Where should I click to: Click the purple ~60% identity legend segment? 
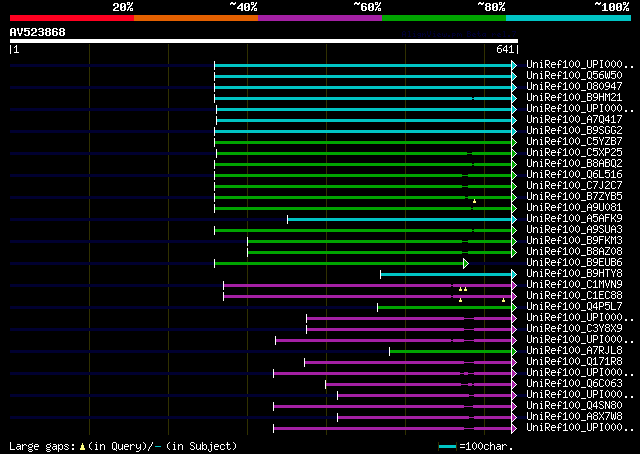pos(320,18)
